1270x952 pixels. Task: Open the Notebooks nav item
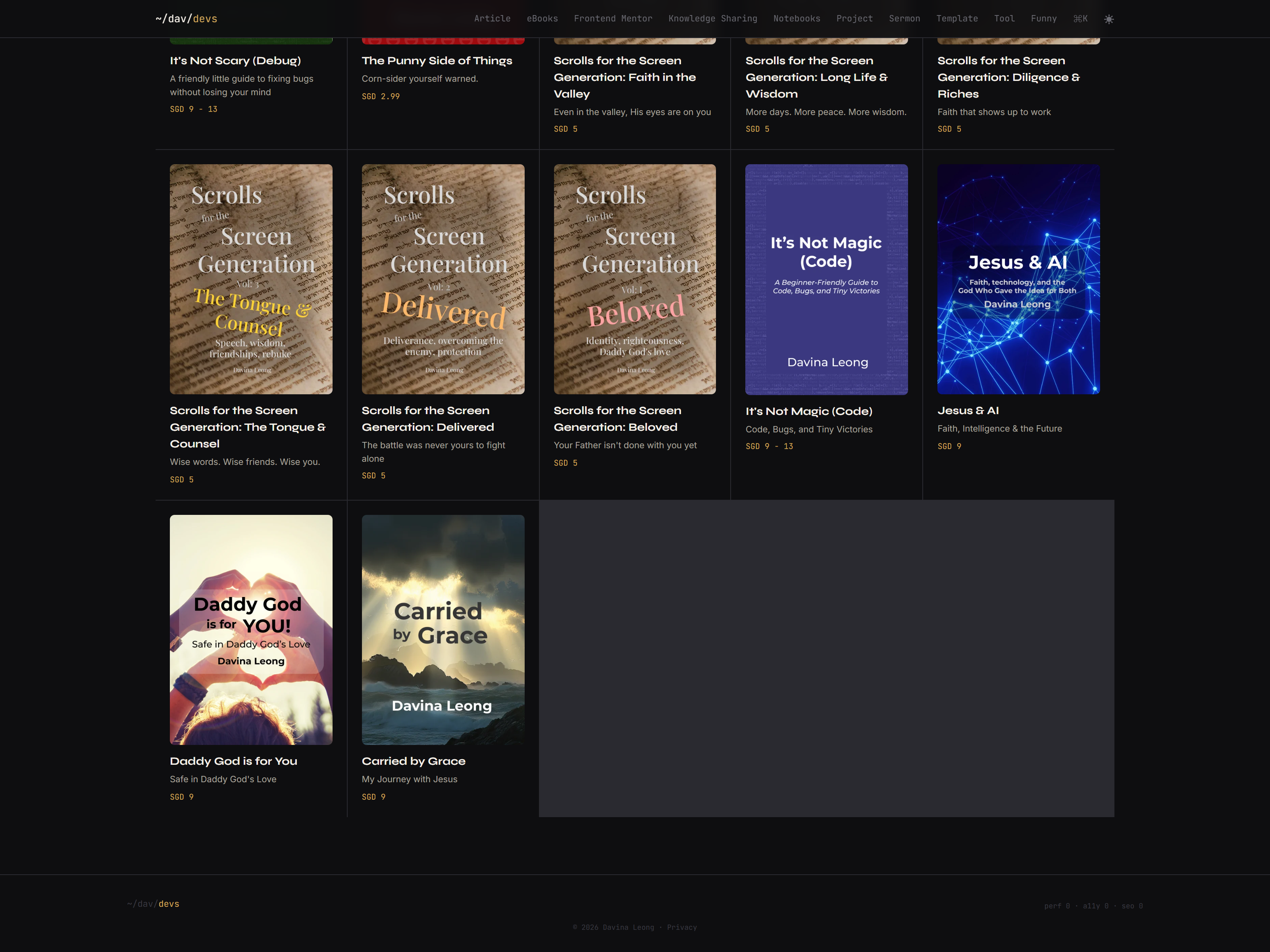click(x=797, y=19)
